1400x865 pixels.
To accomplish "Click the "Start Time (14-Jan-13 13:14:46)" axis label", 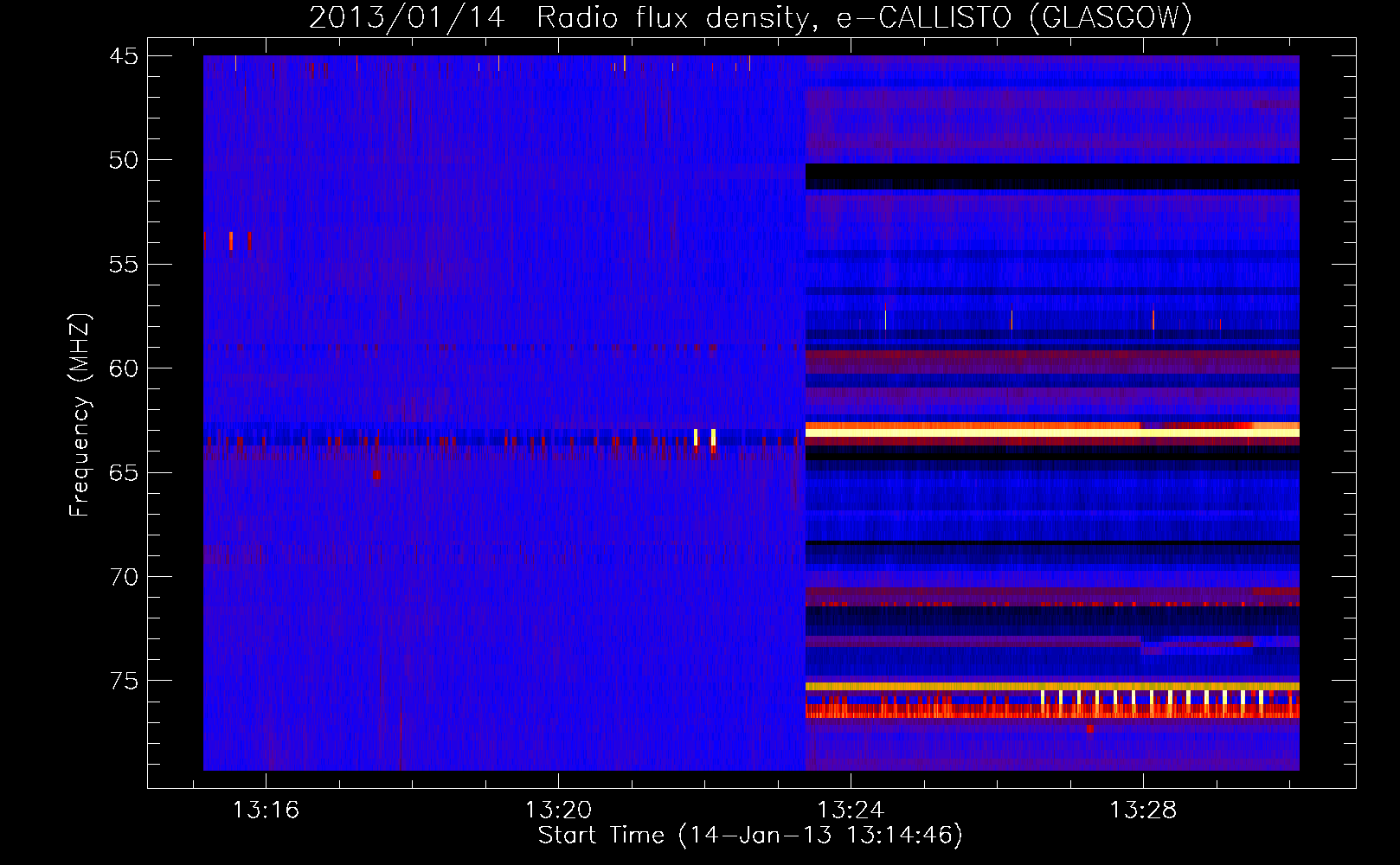I will click(x=750, y=836).
